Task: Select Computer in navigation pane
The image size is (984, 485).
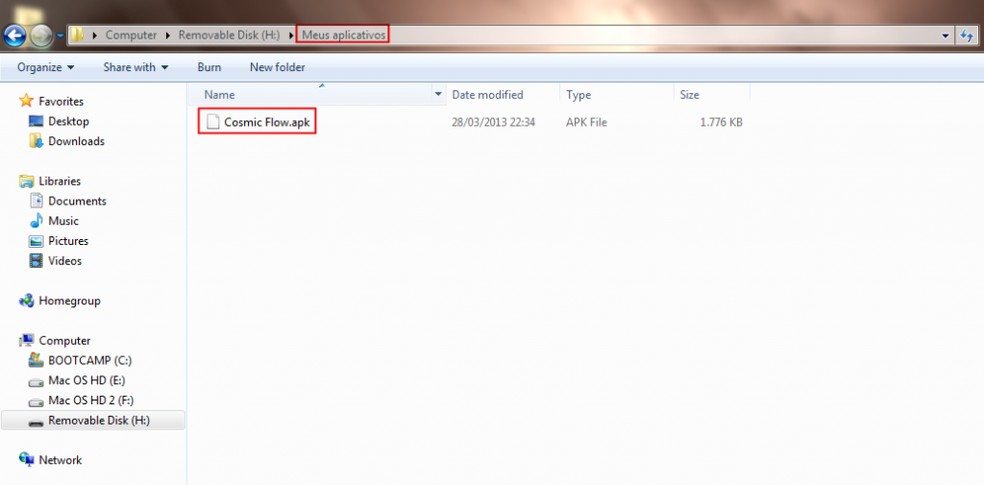Action: coord(65,341)
